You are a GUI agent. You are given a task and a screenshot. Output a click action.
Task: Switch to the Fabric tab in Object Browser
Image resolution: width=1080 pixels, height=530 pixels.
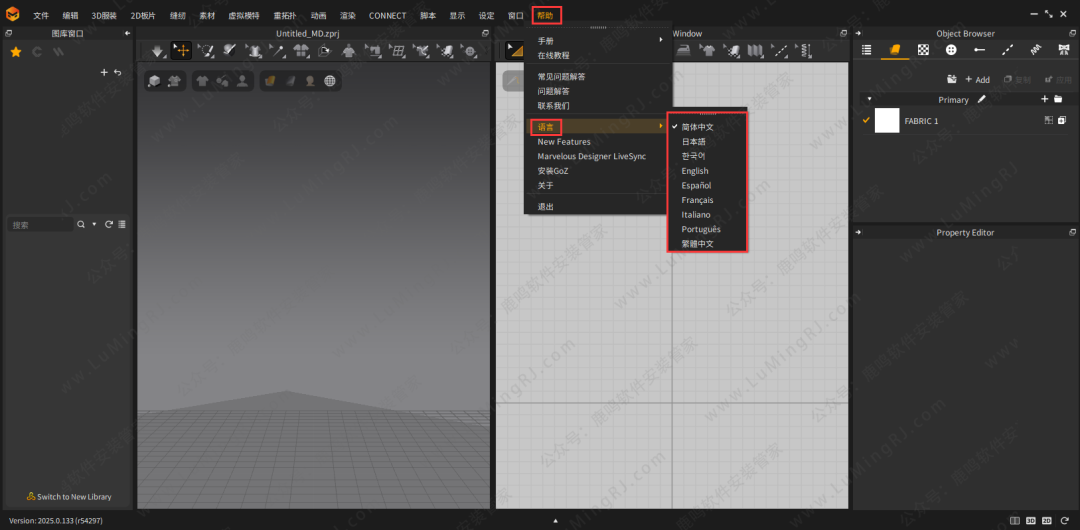coord(895,50)
